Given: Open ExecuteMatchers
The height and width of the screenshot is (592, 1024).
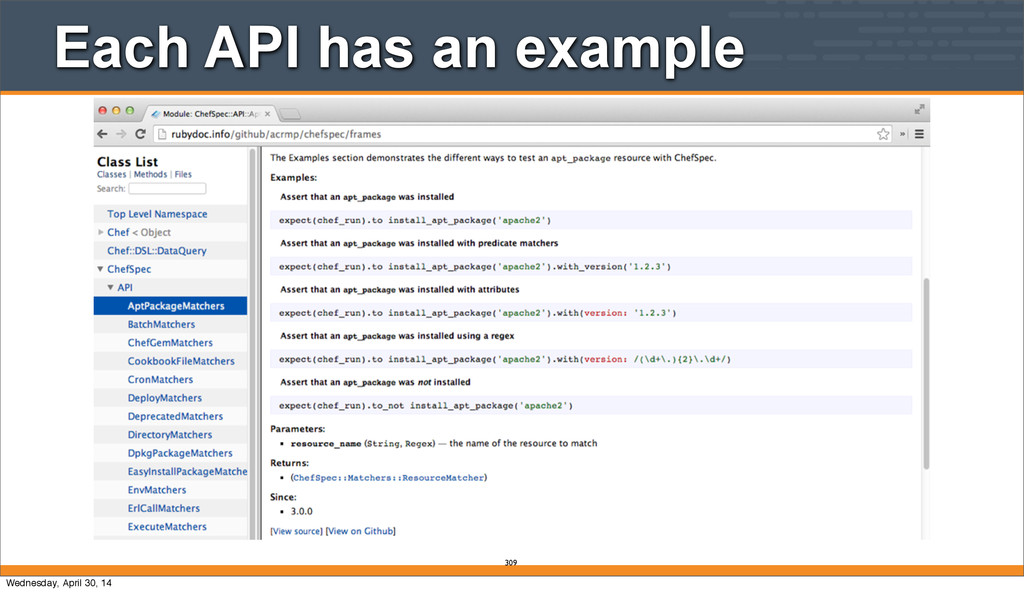Looking at the screenshot, I should tap(167, 526).
